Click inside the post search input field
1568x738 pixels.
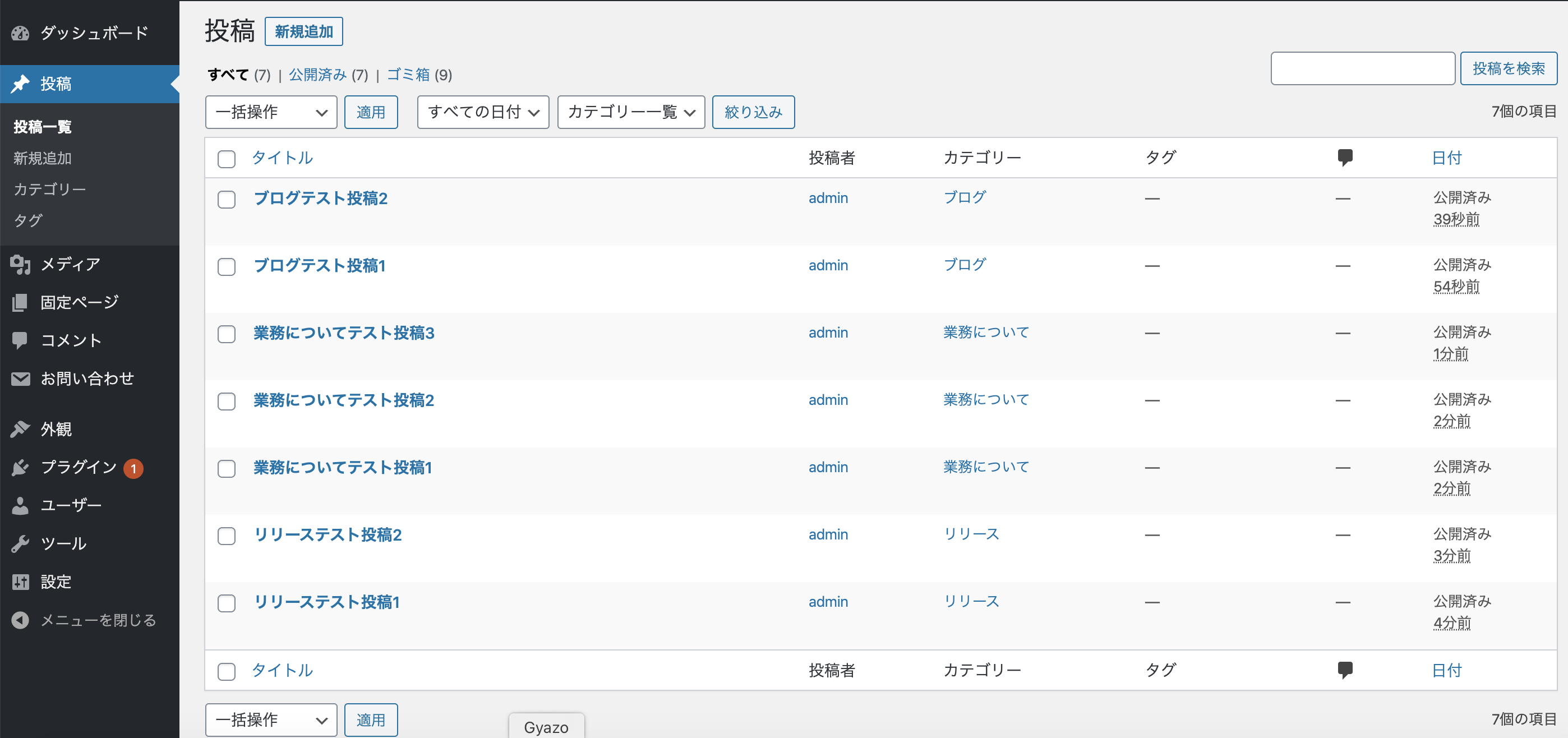pos(1362,68)
